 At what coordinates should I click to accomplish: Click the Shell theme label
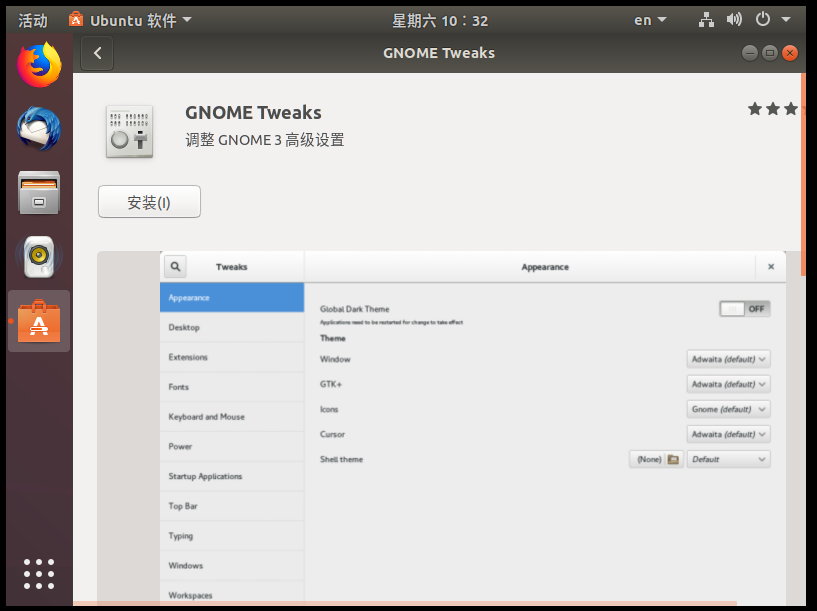click(x=341, y=459)
